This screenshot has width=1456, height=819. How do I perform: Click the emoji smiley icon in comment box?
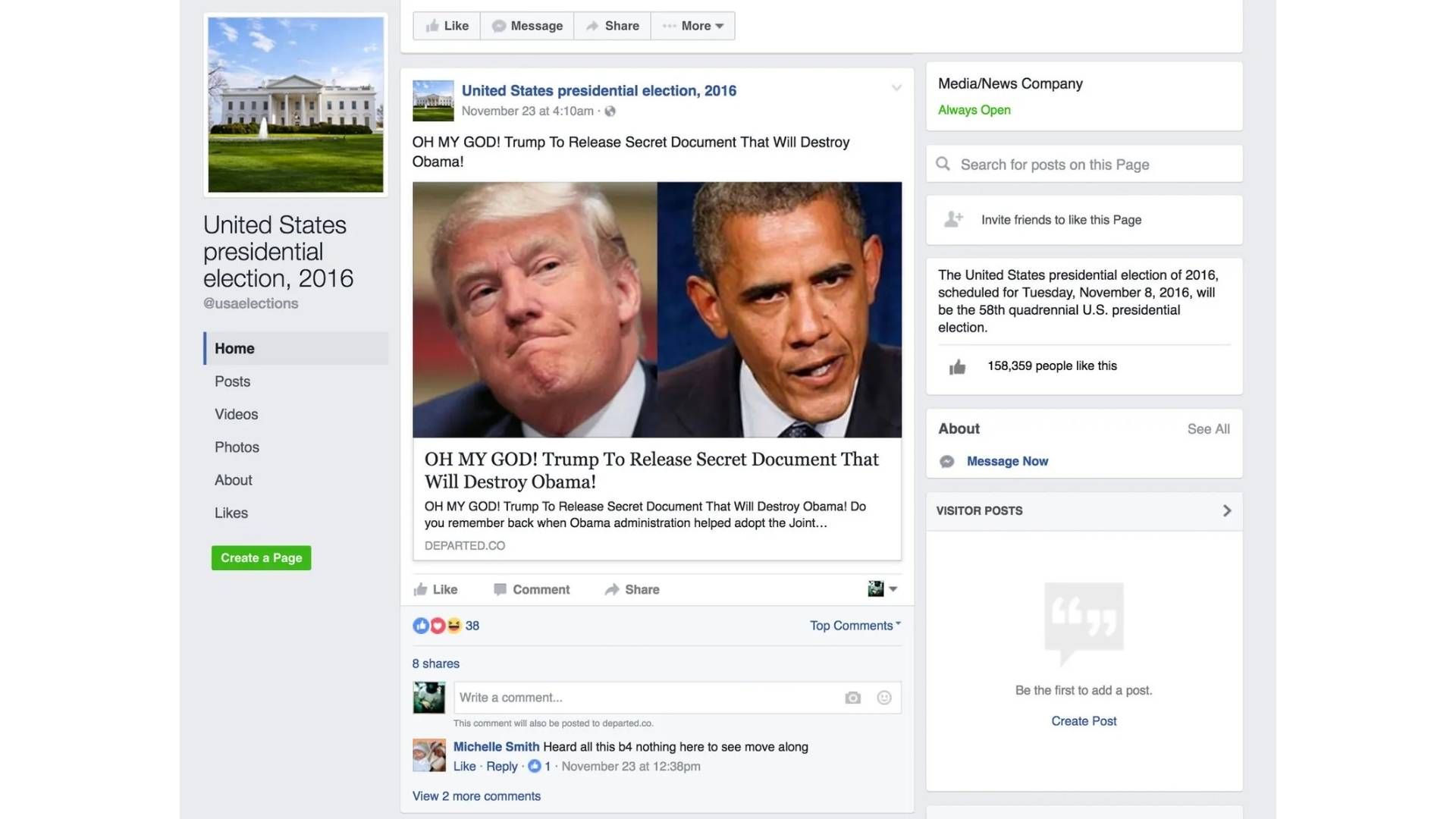tap(883, 698)
